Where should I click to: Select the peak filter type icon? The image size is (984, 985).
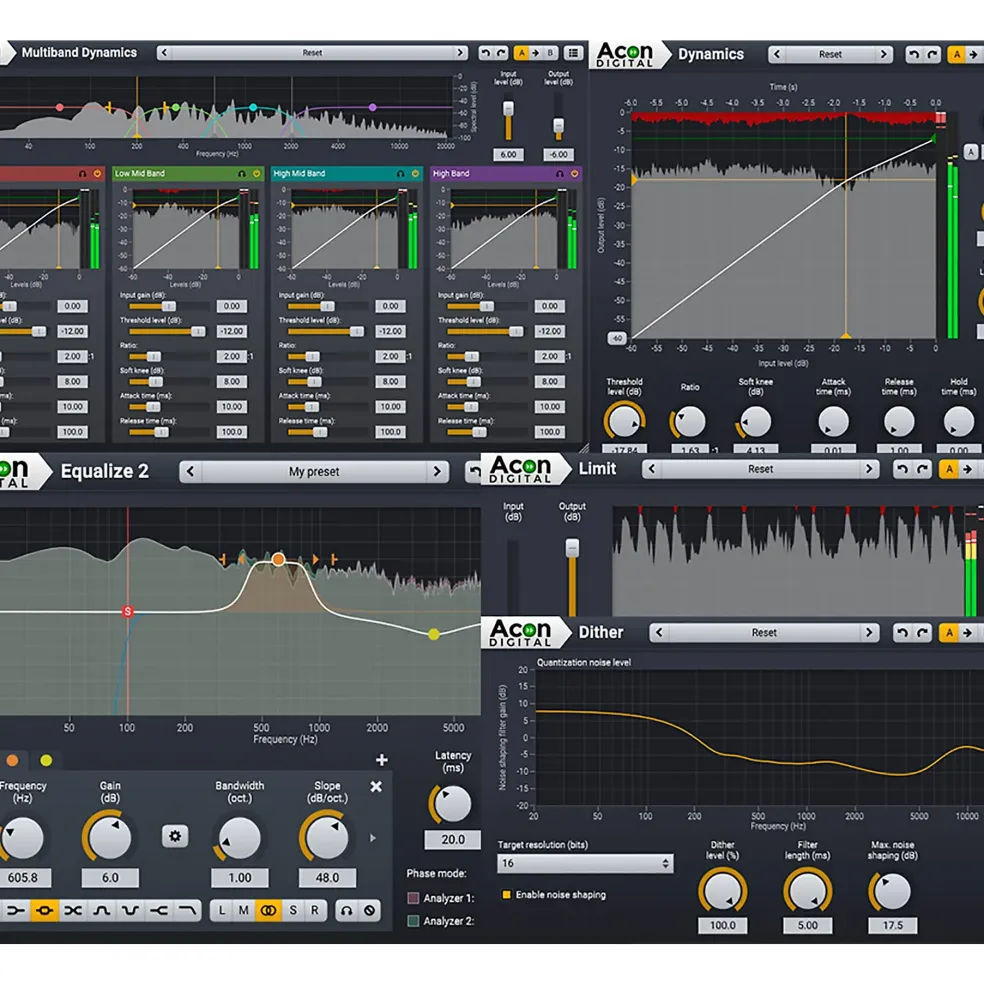pos(44,910)
